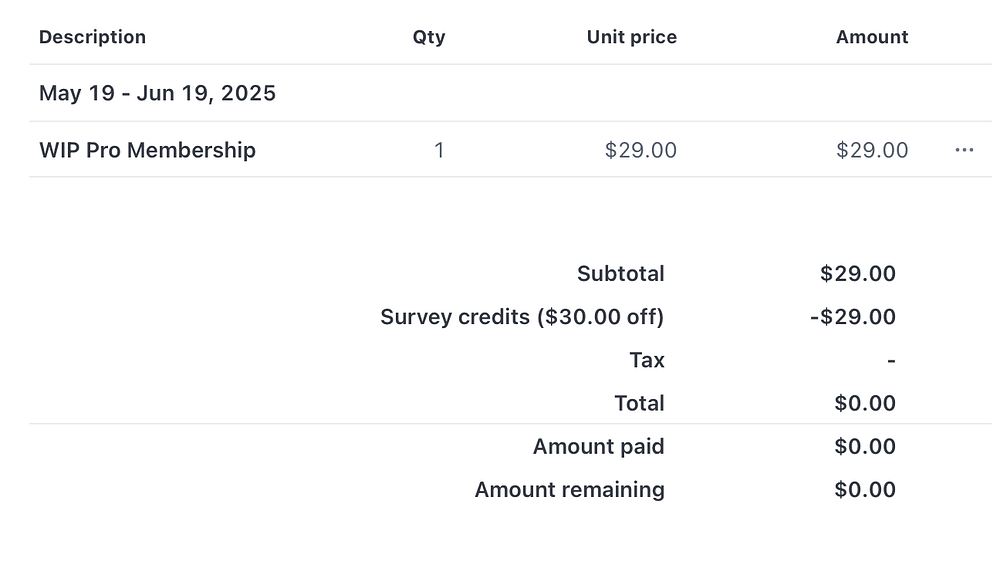Image resolution: width=1000 pixels, height=565 pixels.
Task: Open the line item more options ellipsis
Action: [x=964, y=150]
